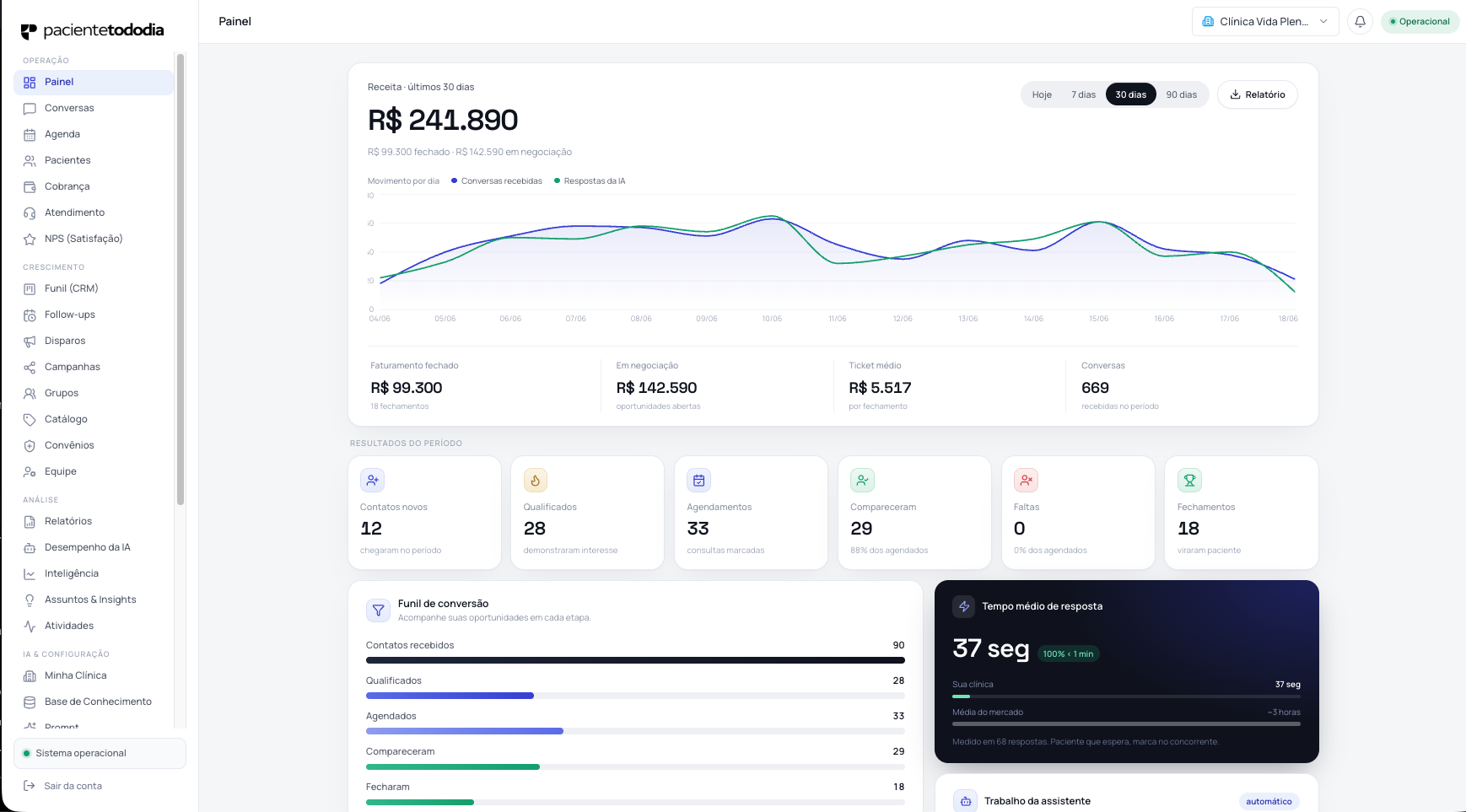Viewport: 1466px width, 812px height.
Task: Click the Funil de conversão filter icon
Action: point(378,610)
